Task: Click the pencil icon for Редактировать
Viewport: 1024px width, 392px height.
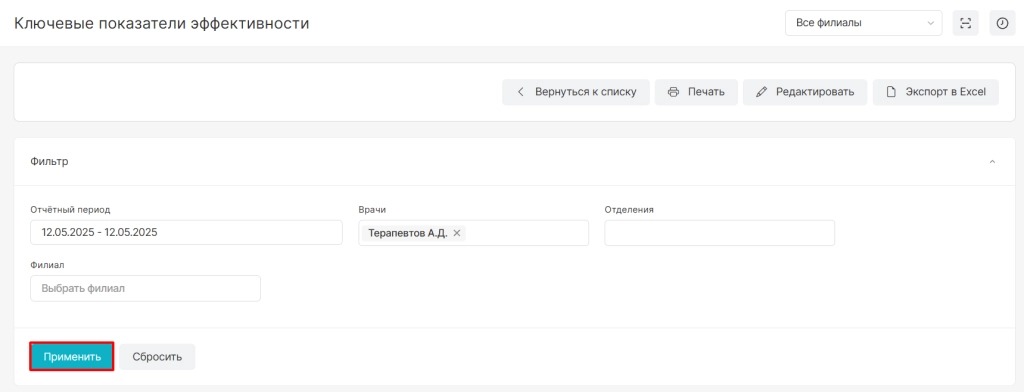Action: click(x=761, y=92)
